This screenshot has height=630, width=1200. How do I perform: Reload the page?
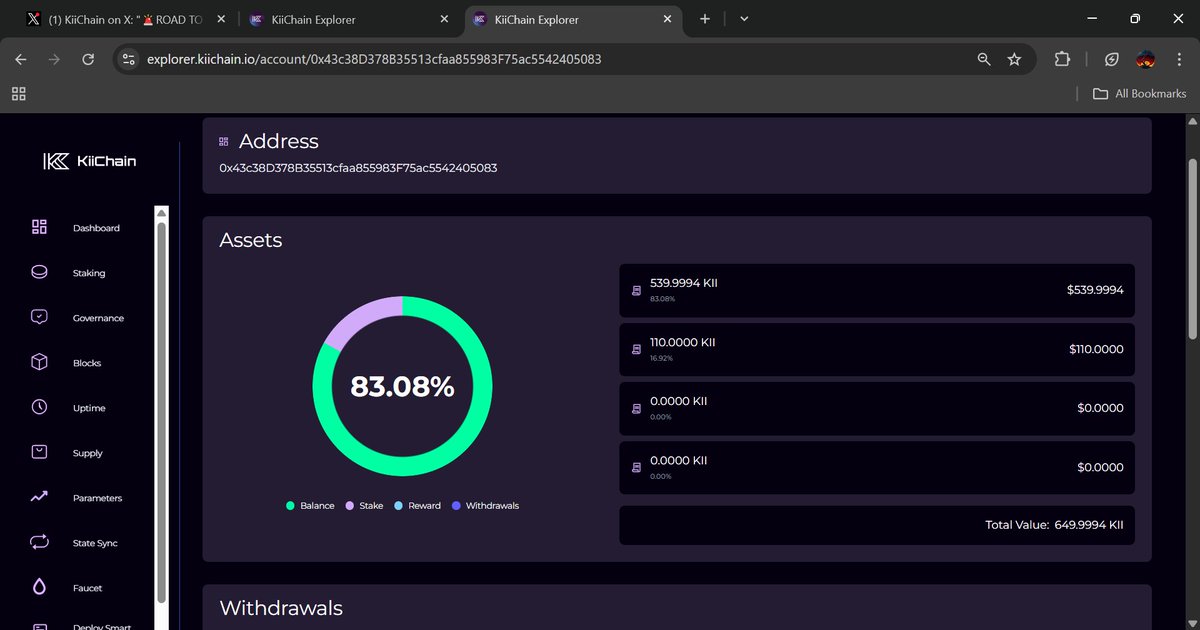click(88, 59)
